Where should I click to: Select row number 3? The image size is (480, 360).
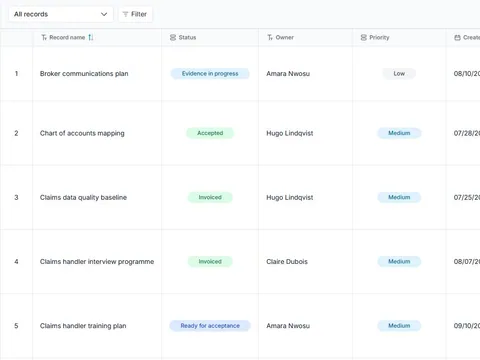coord(16,197)
